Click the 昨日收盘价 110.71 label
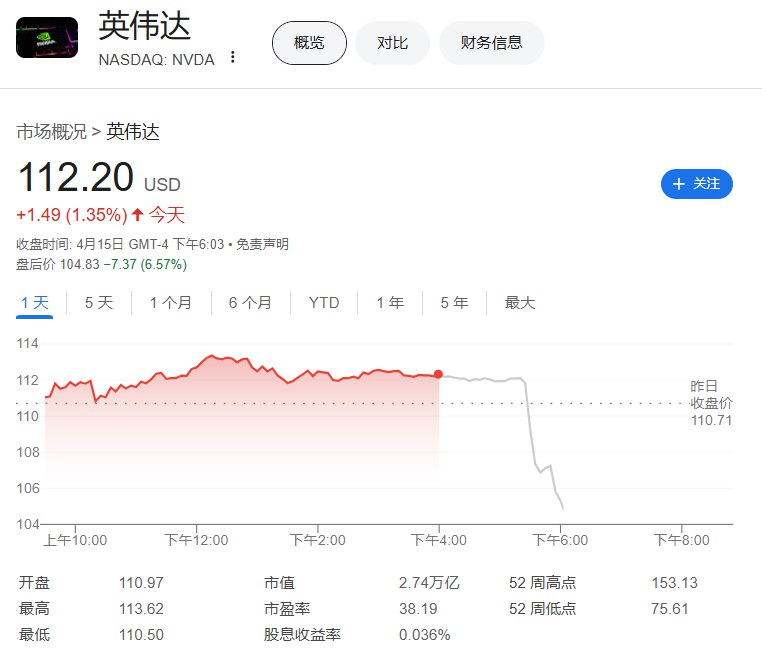The height and width of the screenshot is (660, 762). click(711, 403)
